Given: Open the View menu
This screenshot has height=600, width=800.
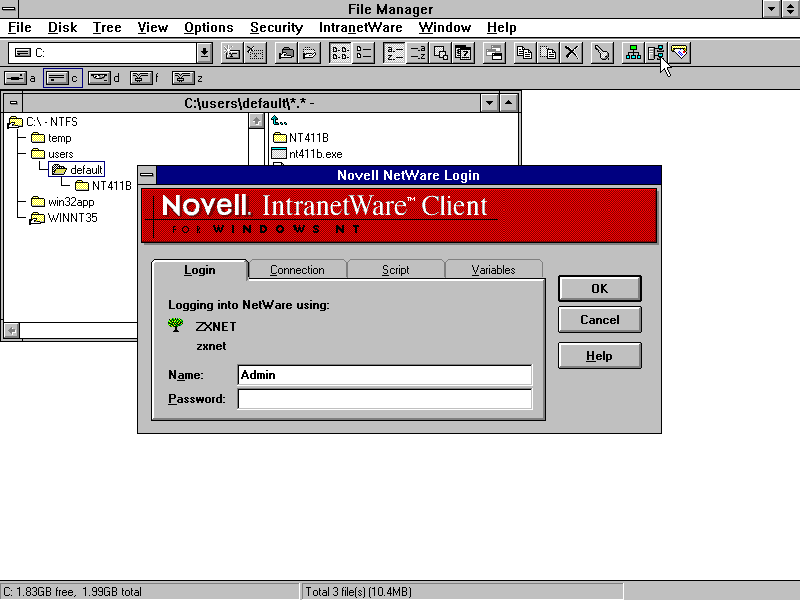Looking at the screenshot, I should [x=153, y=28].
